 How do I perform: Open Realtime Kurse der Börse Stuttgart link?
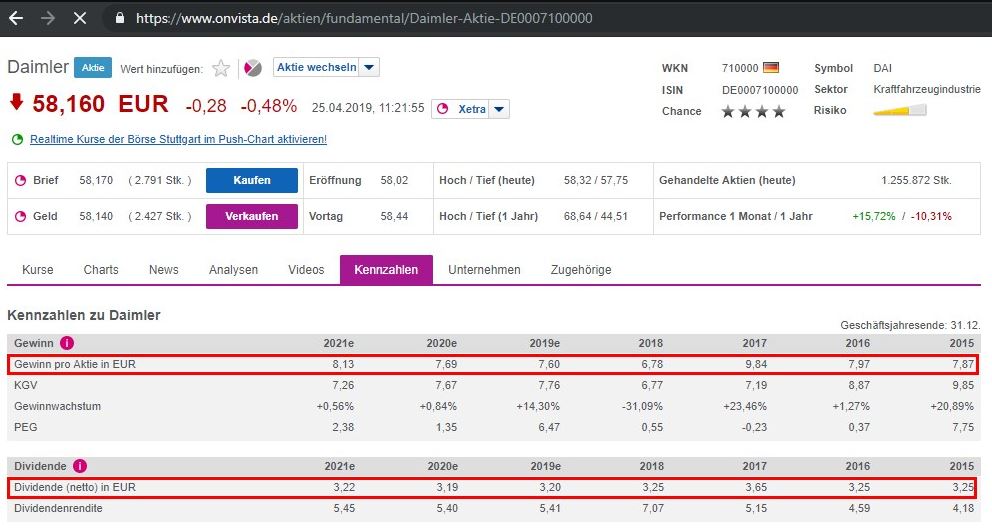click(178, 139)
